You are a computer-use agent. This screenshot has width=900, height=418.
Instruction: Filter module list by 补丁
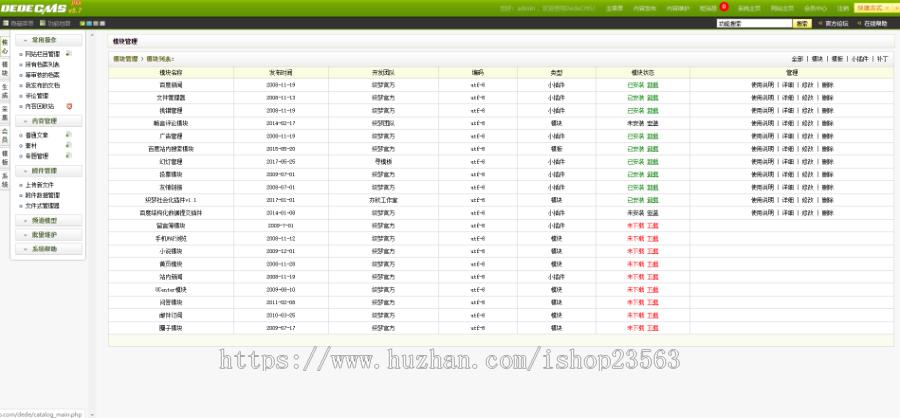click(882, 59)
